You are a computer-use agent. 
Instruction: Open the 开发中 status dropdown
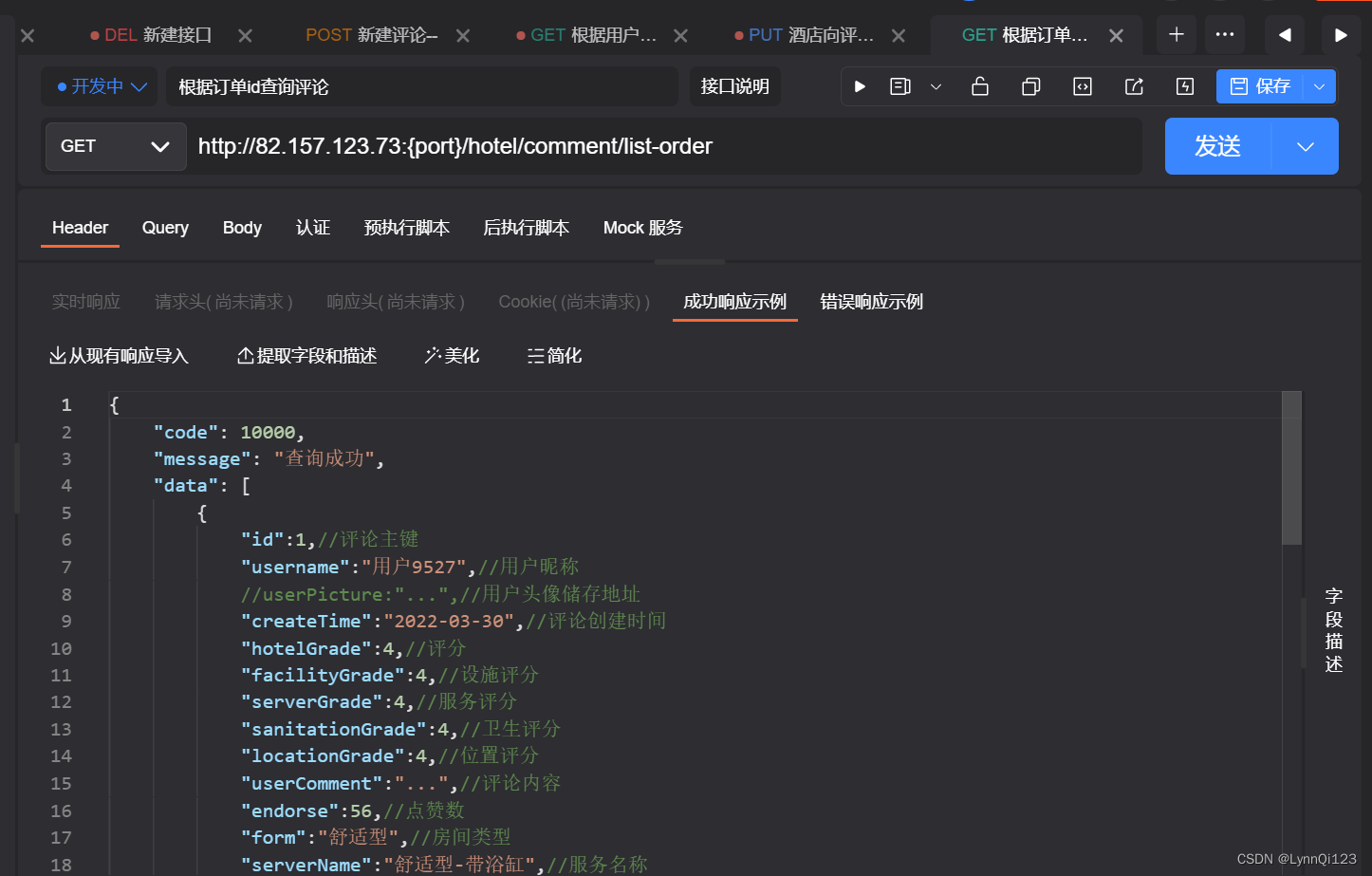point(102,86)
